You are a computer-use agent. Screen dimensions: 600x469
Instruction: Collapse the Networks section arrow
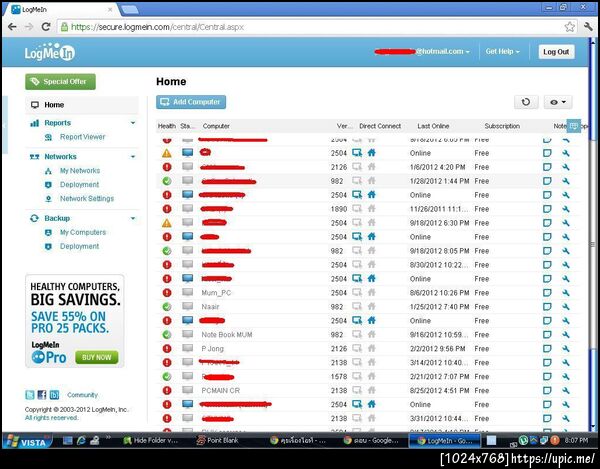pyautogui.click(x=133, y=156)
